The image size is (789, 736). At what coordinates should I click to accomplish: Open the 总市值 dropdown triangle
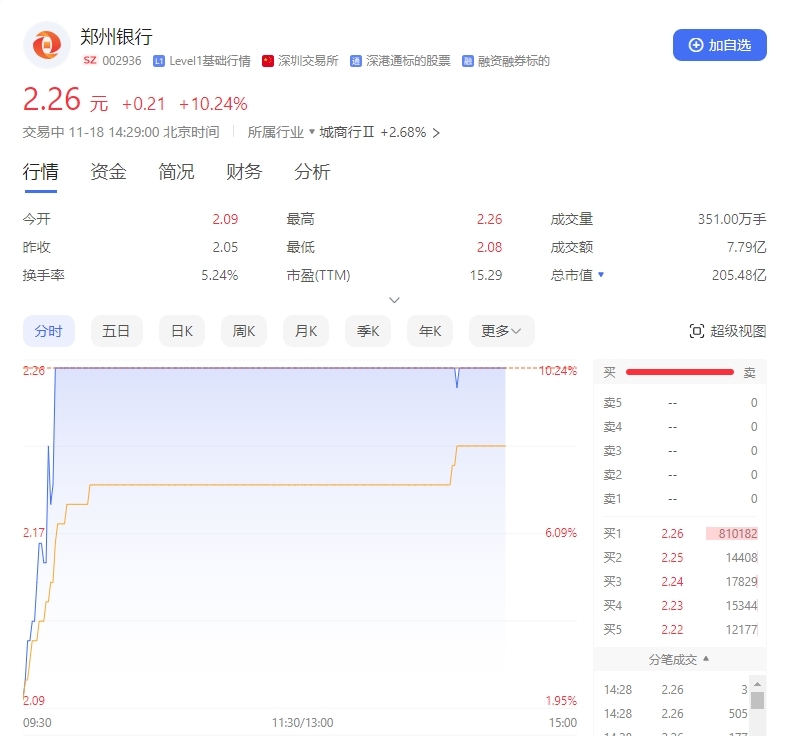click(601, 275)
